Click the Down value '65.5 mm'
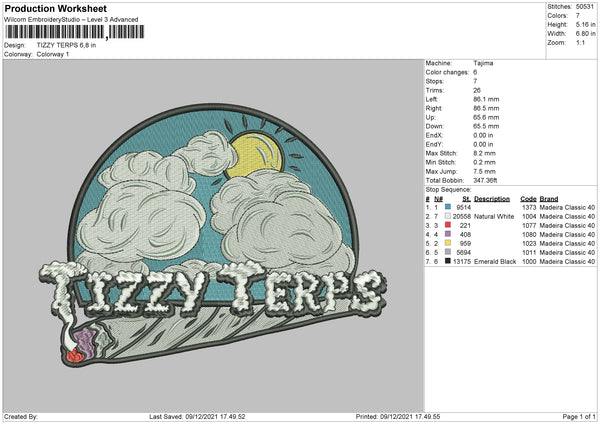Screen dimensions: 600x424 point(486,126)
